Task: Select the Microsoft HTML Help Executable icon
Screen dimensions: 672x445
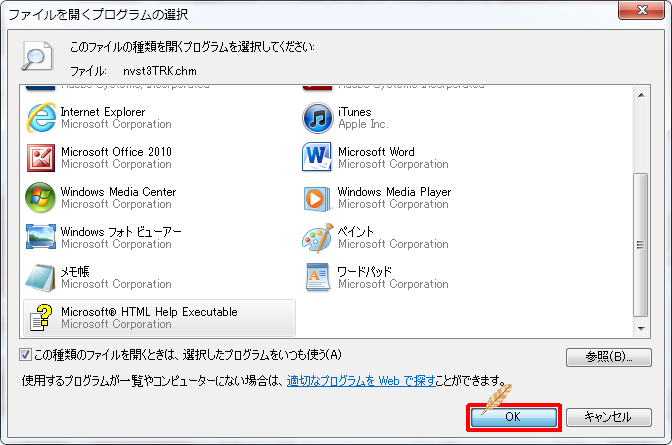Action: [41, 318]
